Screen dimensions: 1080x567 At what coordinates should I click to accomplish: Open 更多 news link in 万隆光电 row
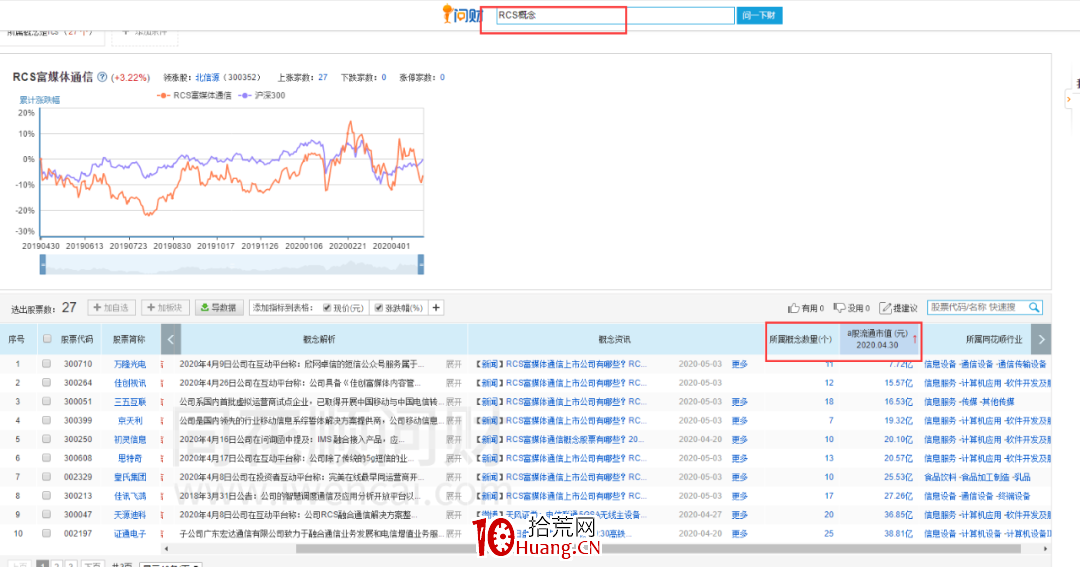click(739, 364)
